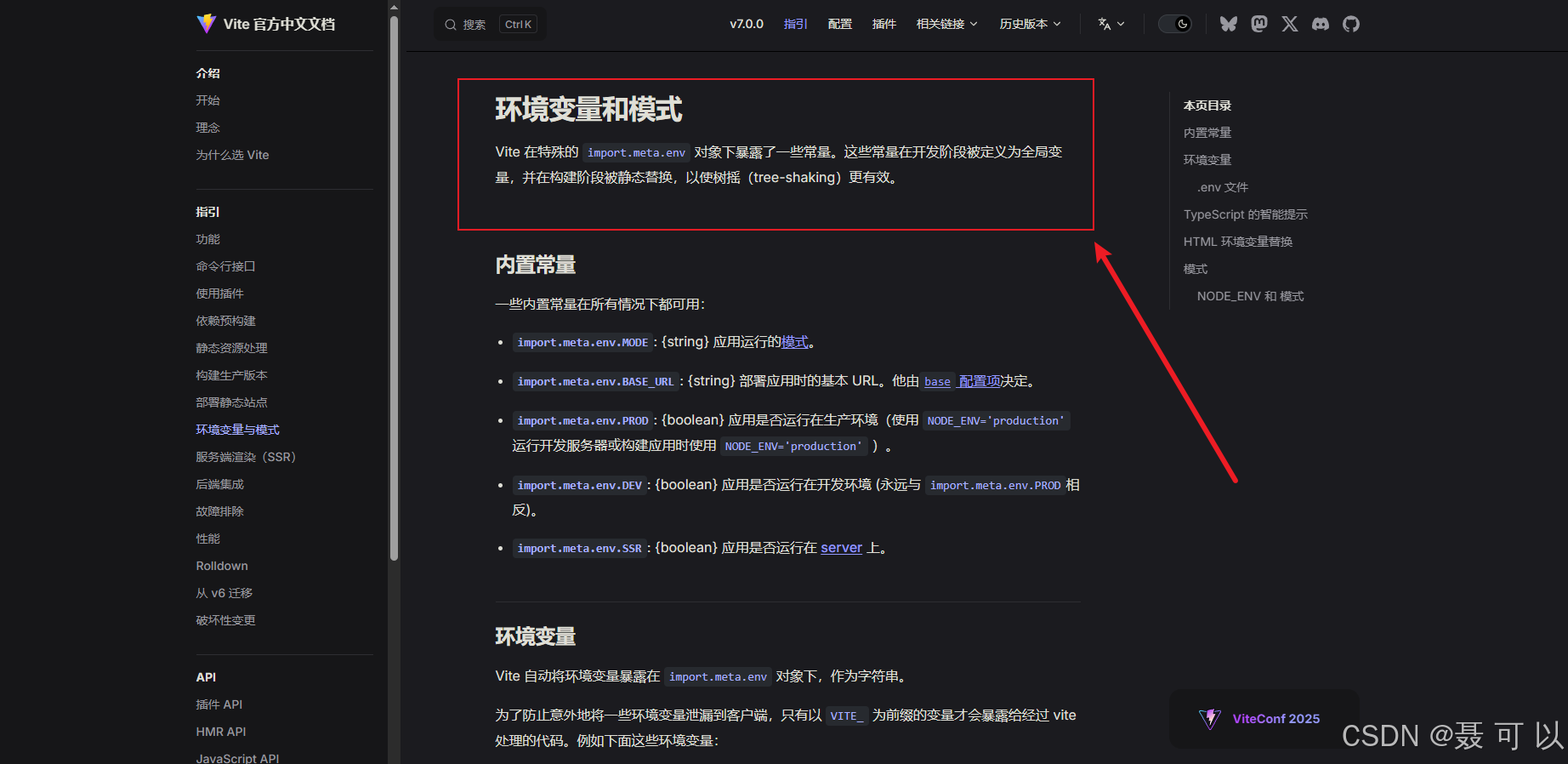Jump to 内置常量 in page outline
1568x764 pixels.
1207,133
